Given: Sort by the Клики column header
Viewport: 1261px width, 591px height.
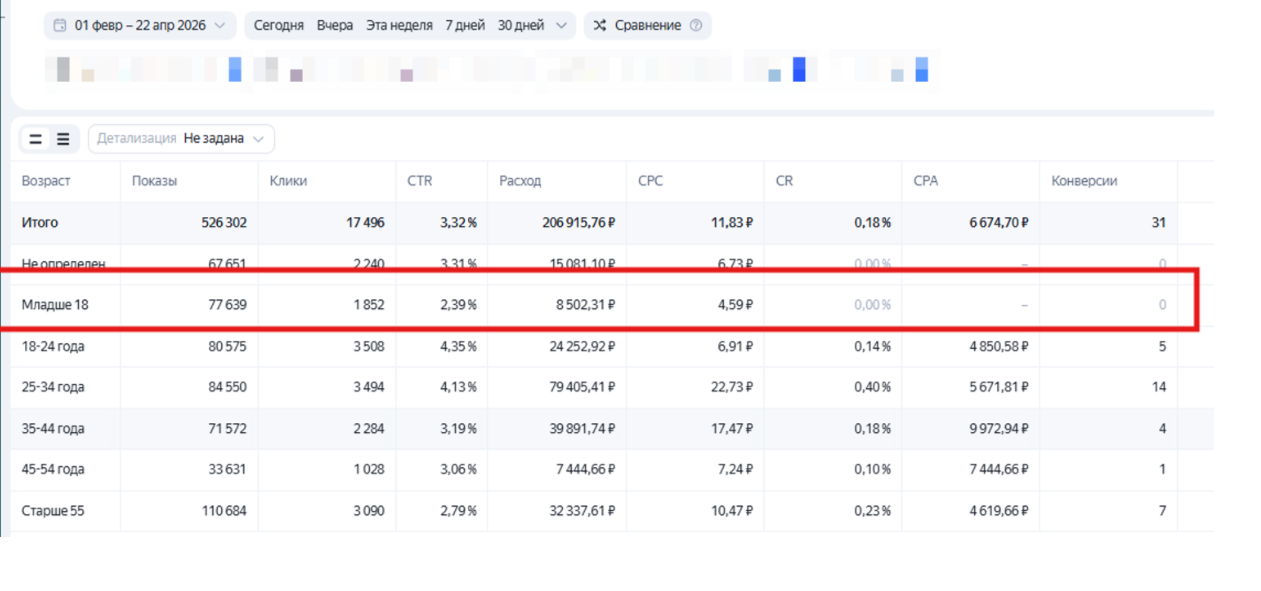Looking at the screenshot, I should [x=288, y=181].
